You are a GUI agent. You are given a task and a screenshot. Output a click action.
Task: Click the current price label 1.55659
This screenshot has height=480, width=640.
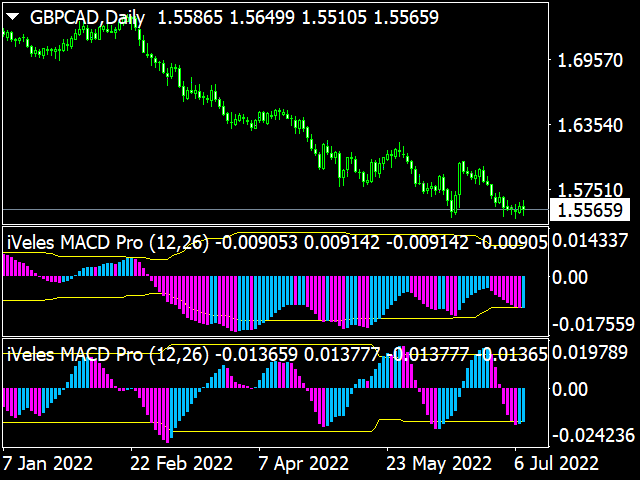[x=590, y=210]
